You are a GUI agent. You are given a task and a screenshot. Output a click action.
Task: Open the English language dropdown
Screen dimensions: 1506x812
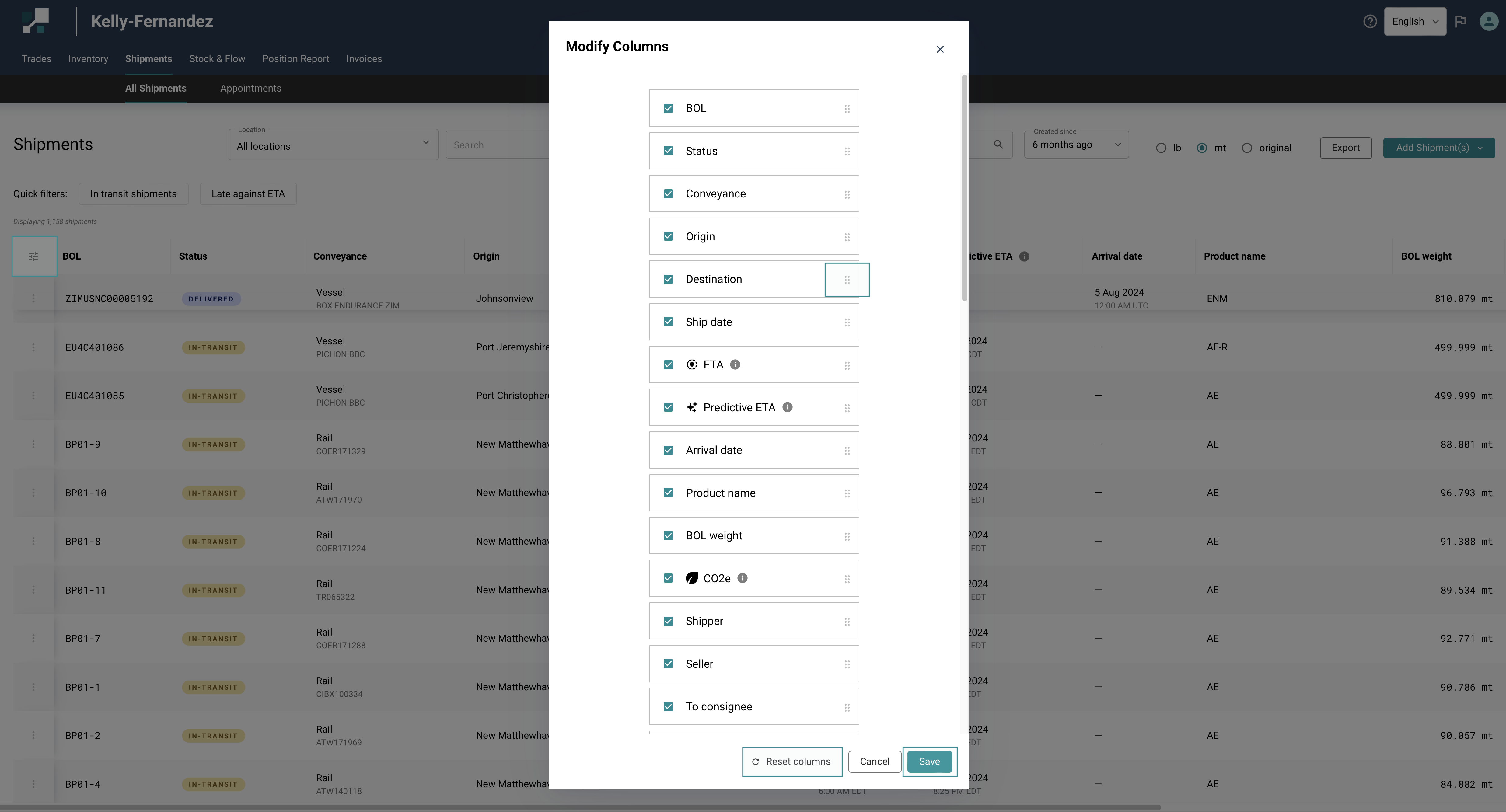coord(1415,22)
